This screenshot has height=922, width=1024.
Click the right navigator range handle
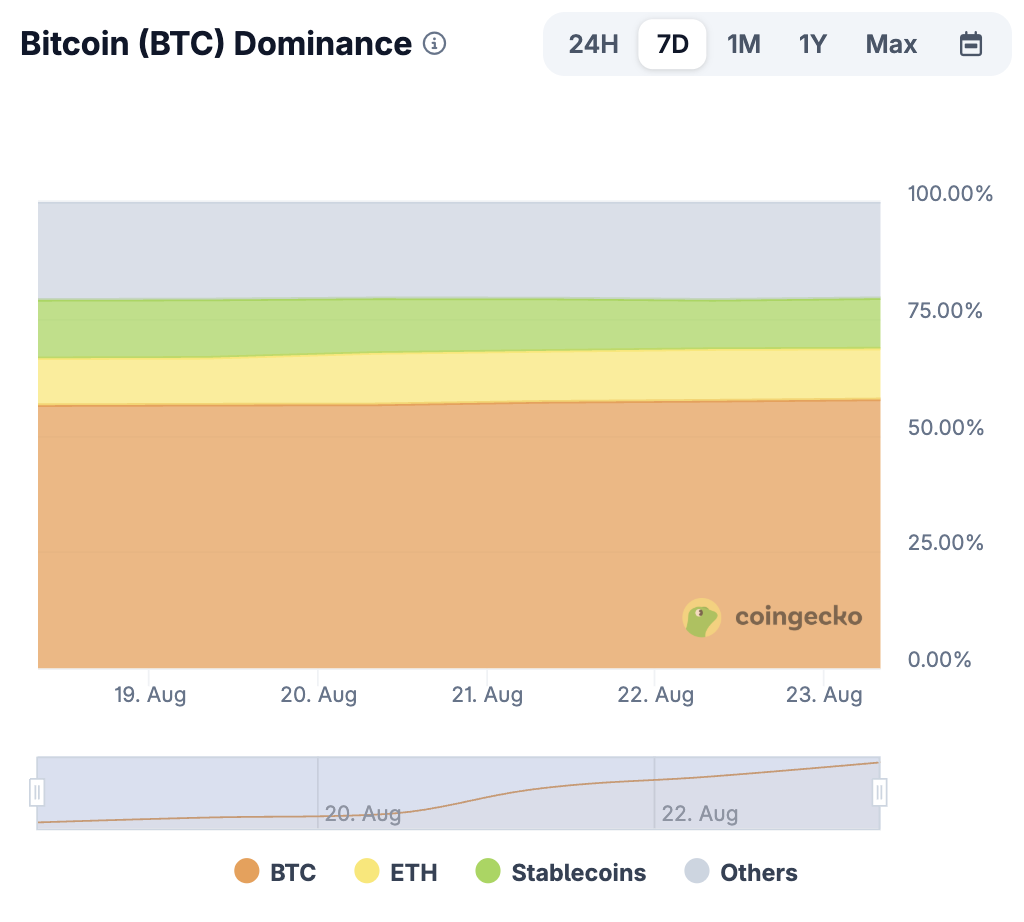880,793
